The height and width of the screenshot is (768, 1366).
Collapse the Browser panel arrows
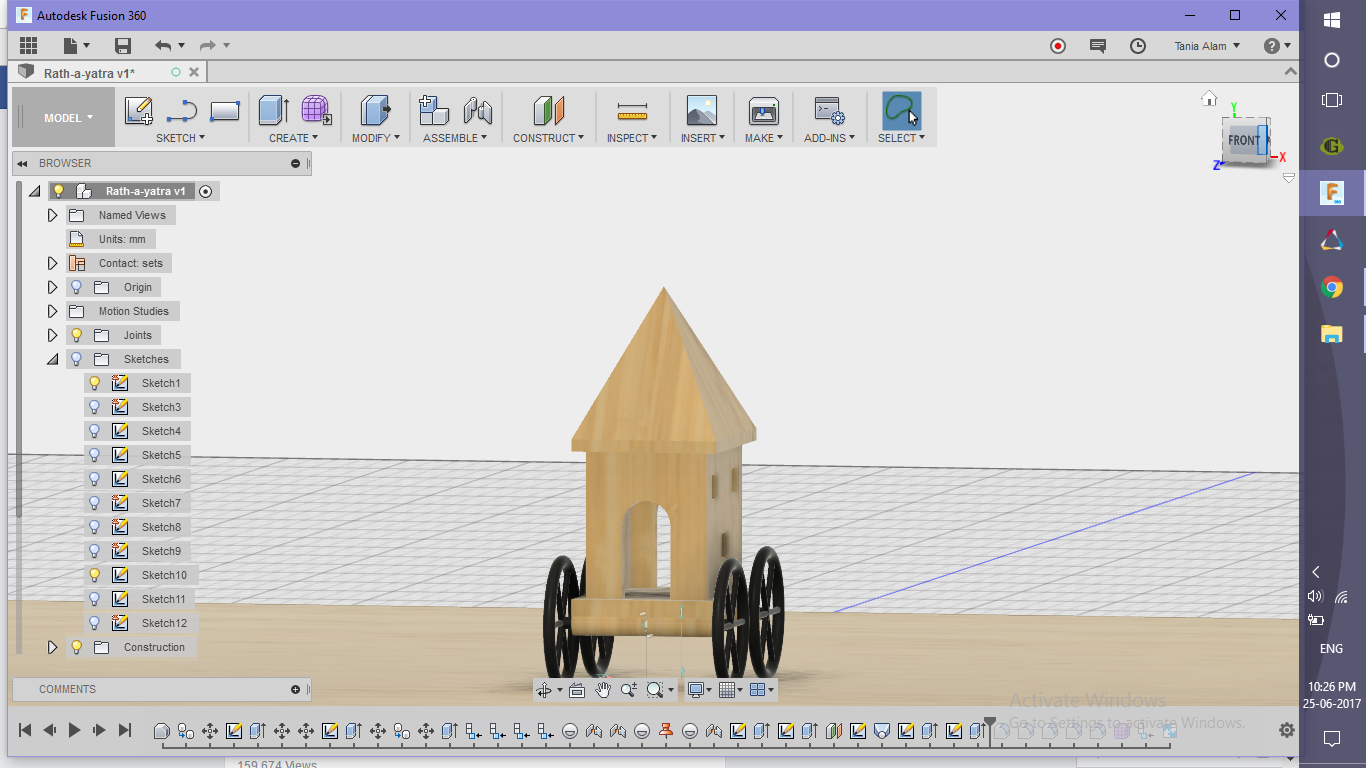(22, 163)
